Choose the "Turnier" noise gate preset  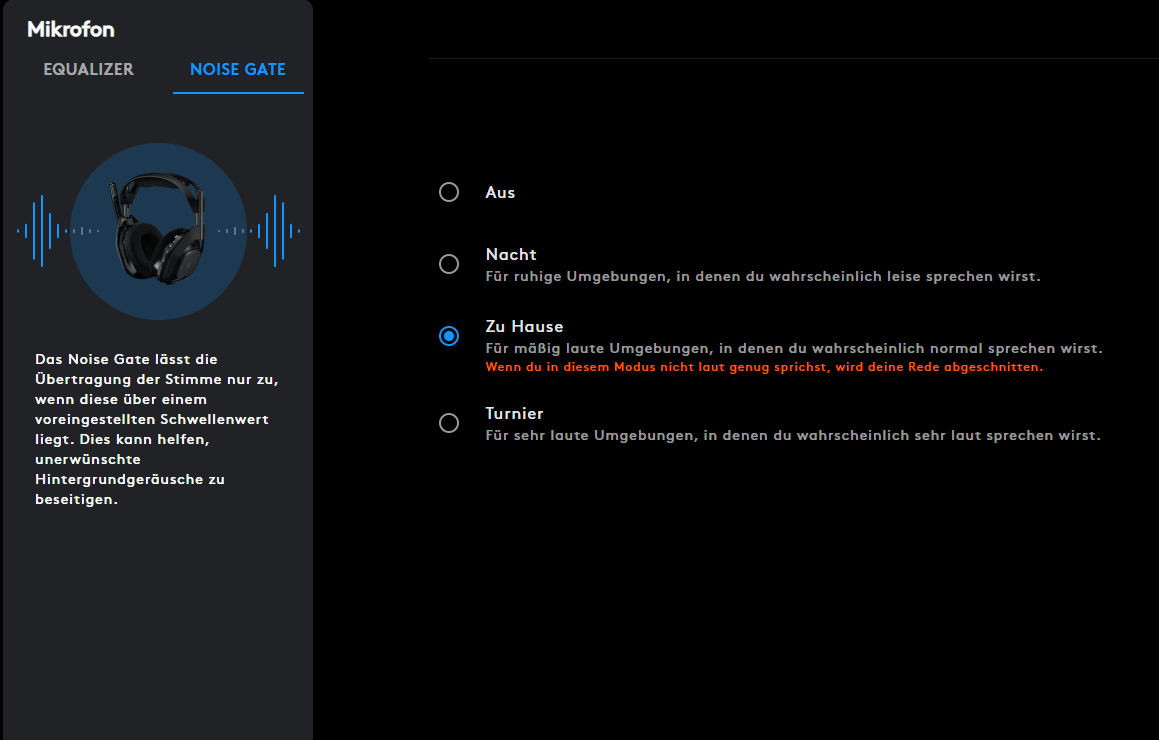point(448,422)
